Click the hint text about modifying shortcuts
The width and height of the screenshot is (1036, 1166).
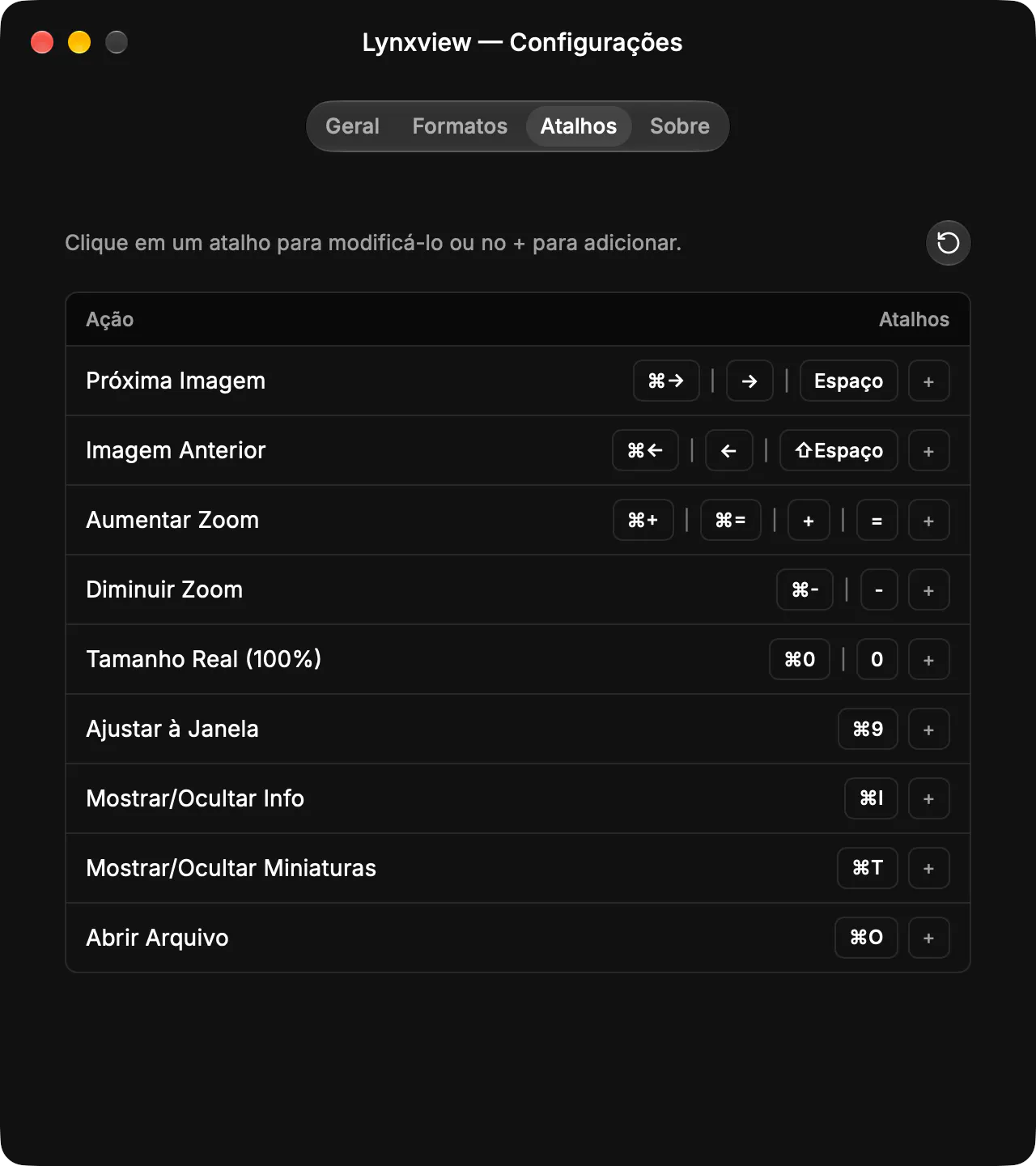(x=373, y=243)
